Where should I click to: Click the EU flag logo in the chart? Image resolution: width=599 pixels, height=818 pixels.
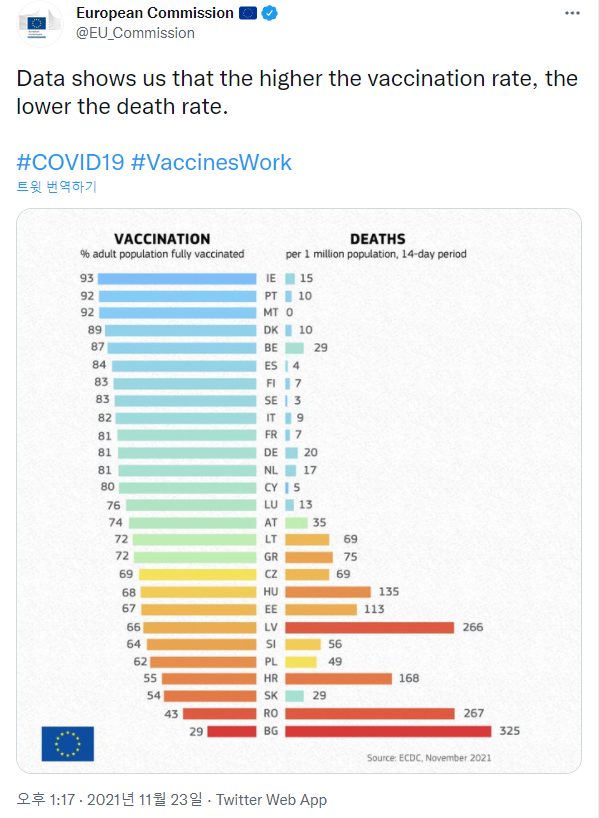[x=68, y=743]
